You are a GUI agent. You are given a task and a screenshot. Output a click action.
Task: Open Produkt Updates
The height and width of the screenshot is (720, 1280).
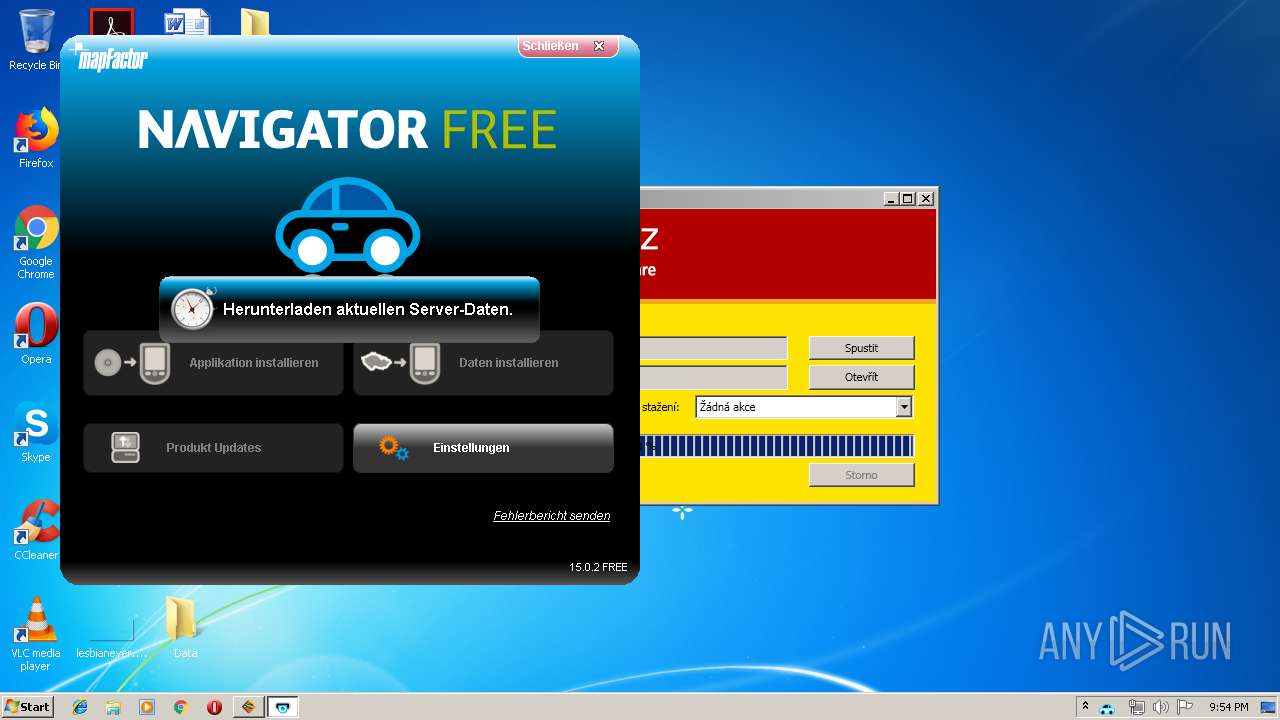pyautogui.click(x=213, y=448)
